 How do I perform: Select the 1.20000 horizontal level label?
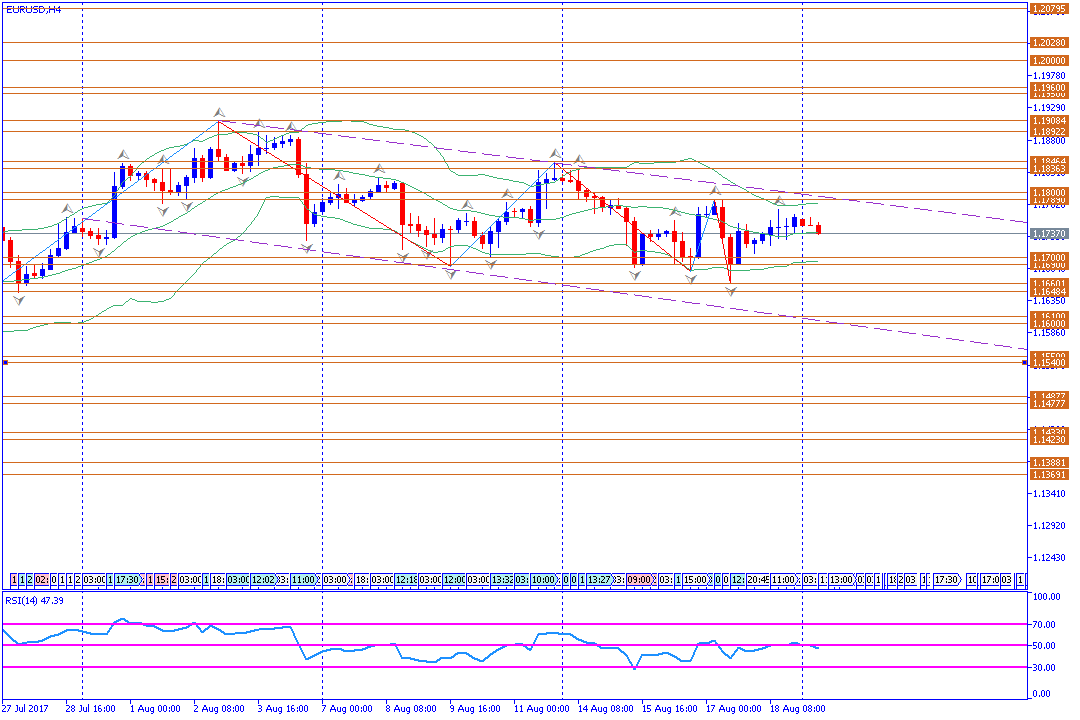point(1048,61)
